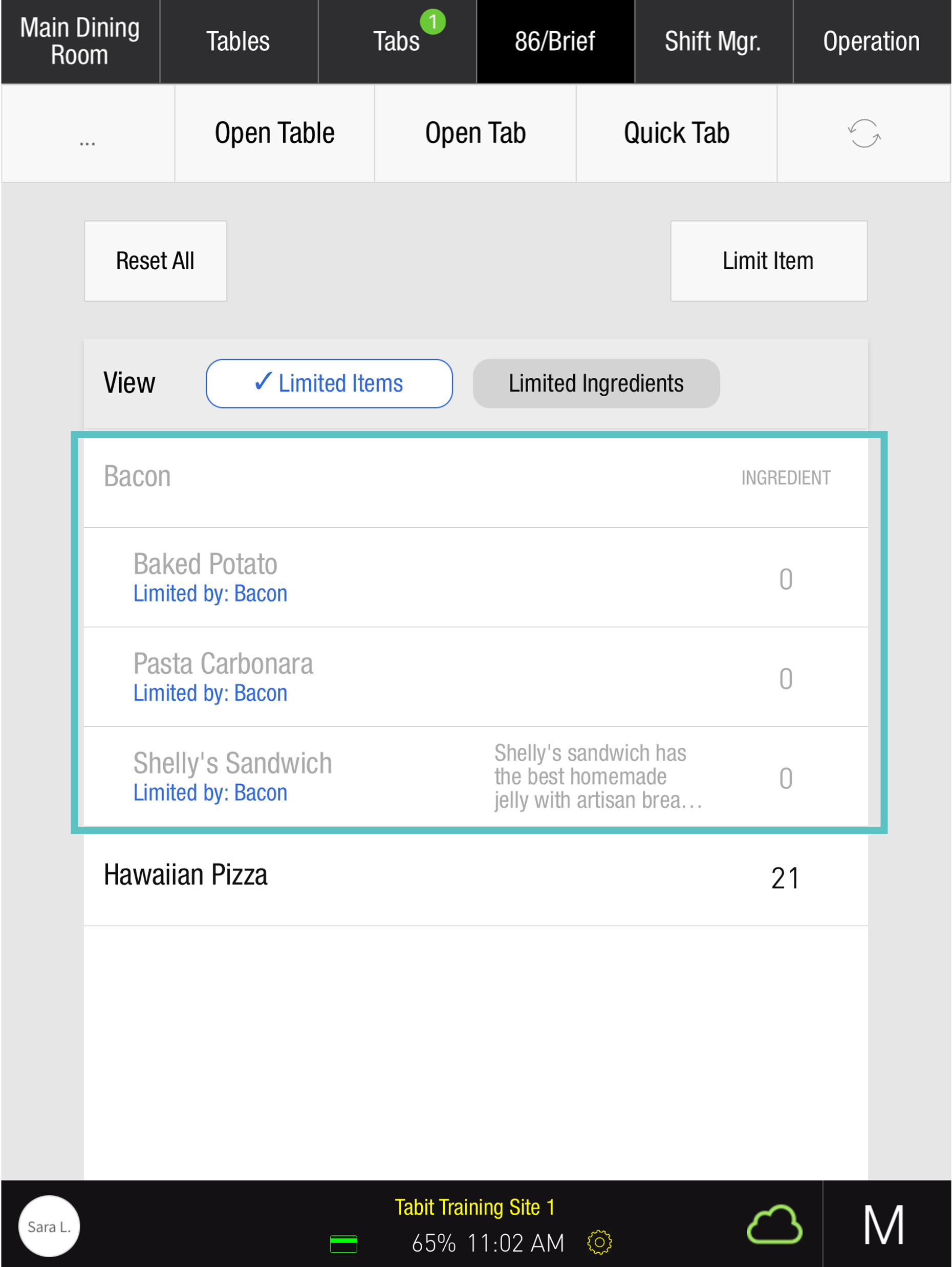Select the Hawaiian Pizza row

pyautogui.click(x=475, y=876)
